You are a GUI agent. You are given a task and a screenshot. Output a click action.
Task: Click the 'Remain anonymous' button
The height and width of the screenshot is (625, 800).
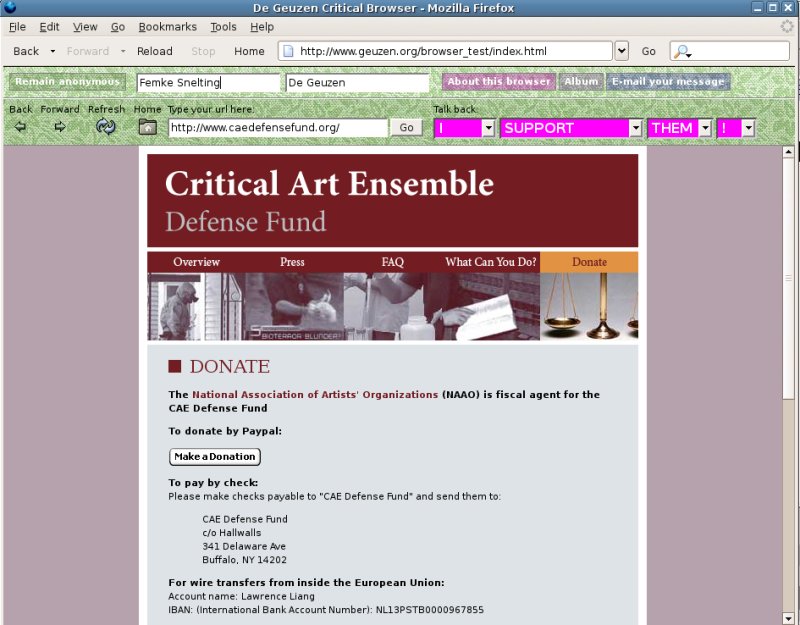(67, 82)
